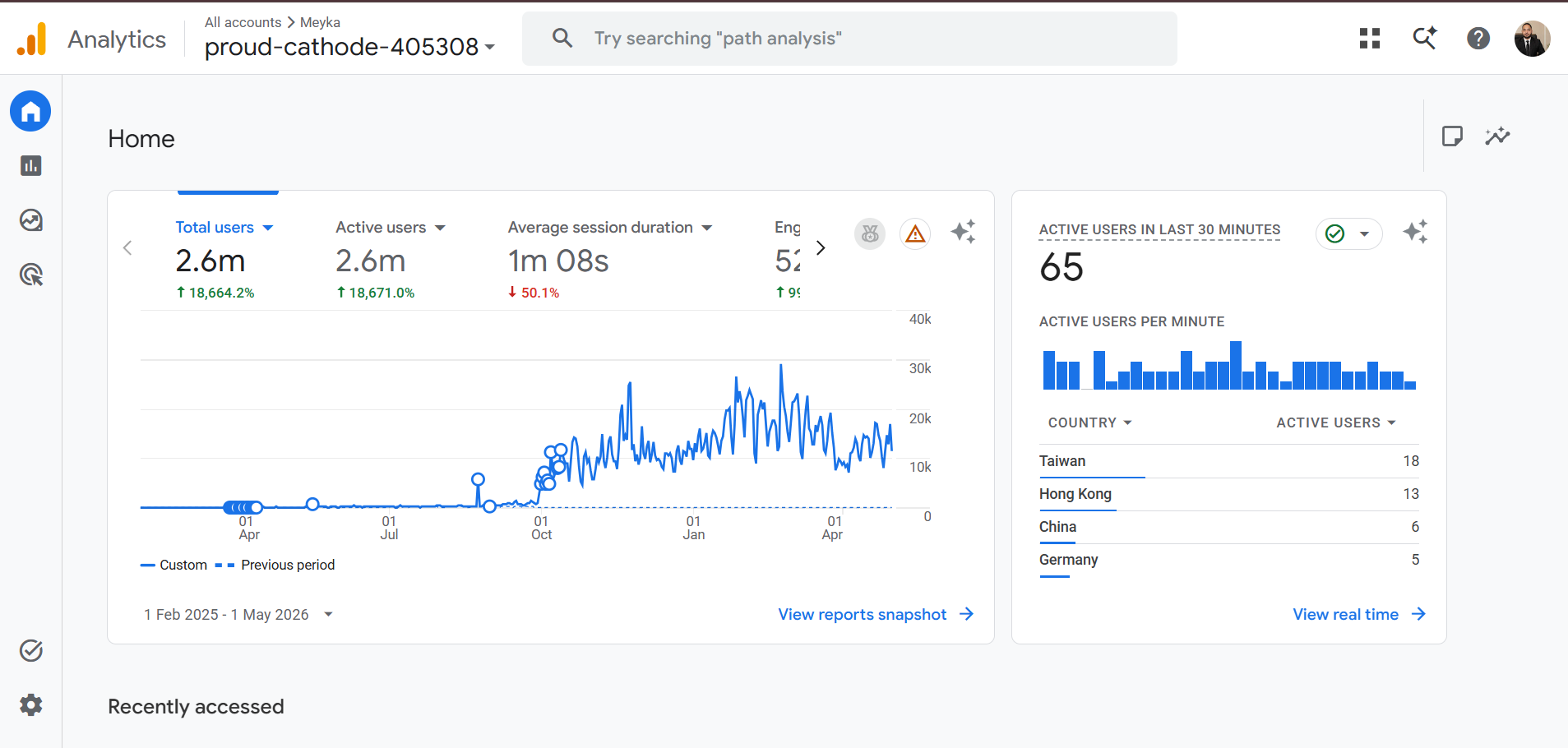Image resolution: width=1568 pixels, height=748 pixels.
Task: Click ACTIVE USERS IN LAST 30 MINUTES heading
Action: click(x=1159, y=230)
